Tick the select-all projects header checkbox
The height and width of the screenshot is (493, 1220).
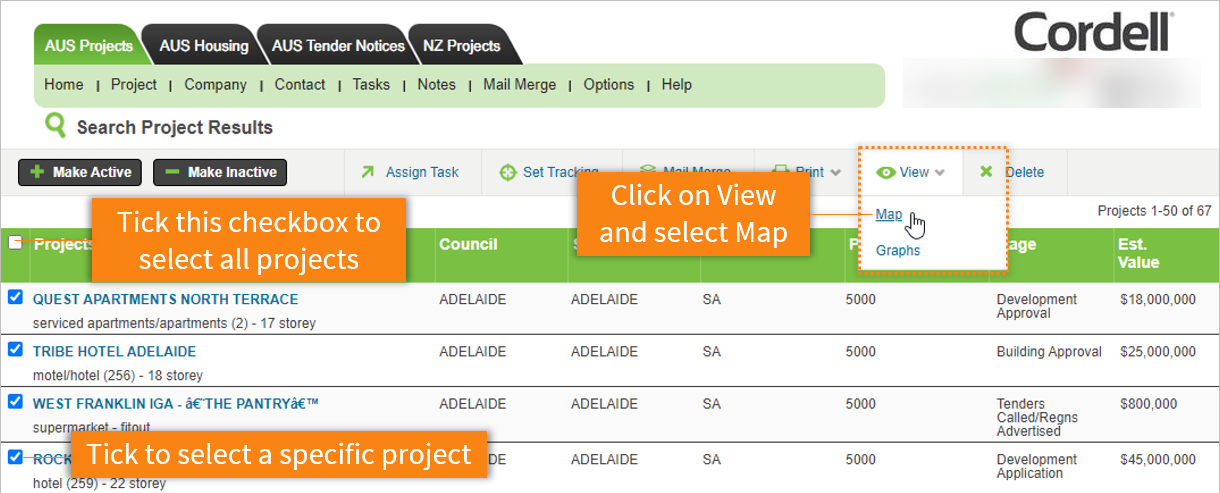[15, 242]
